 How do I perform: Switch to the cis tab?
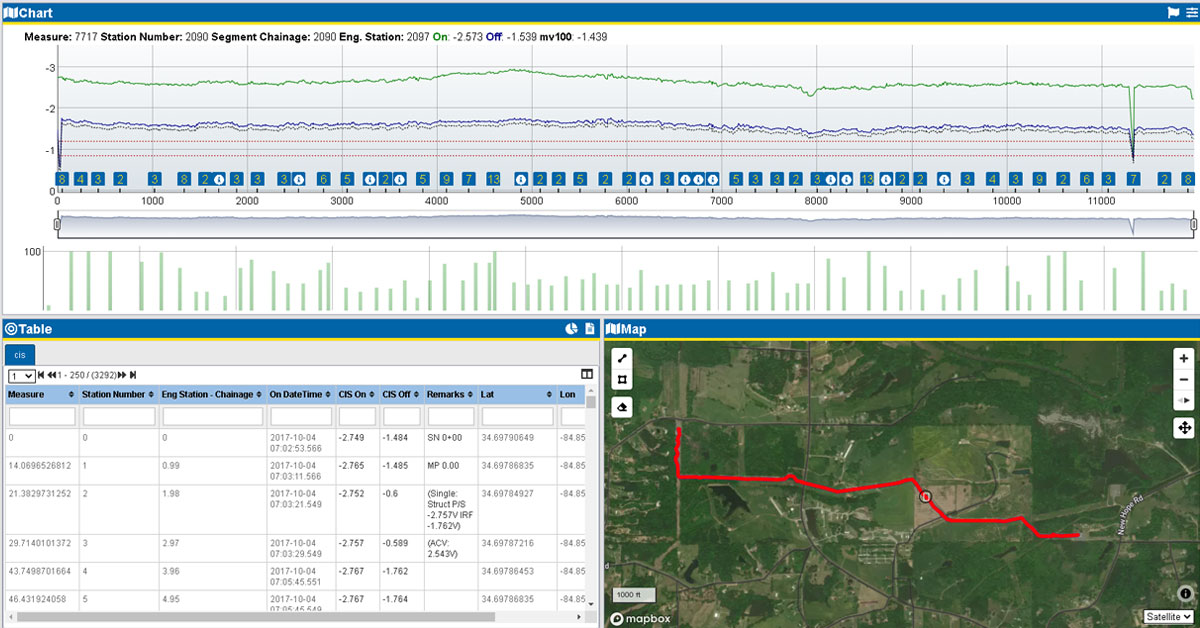tap(20, 354)
